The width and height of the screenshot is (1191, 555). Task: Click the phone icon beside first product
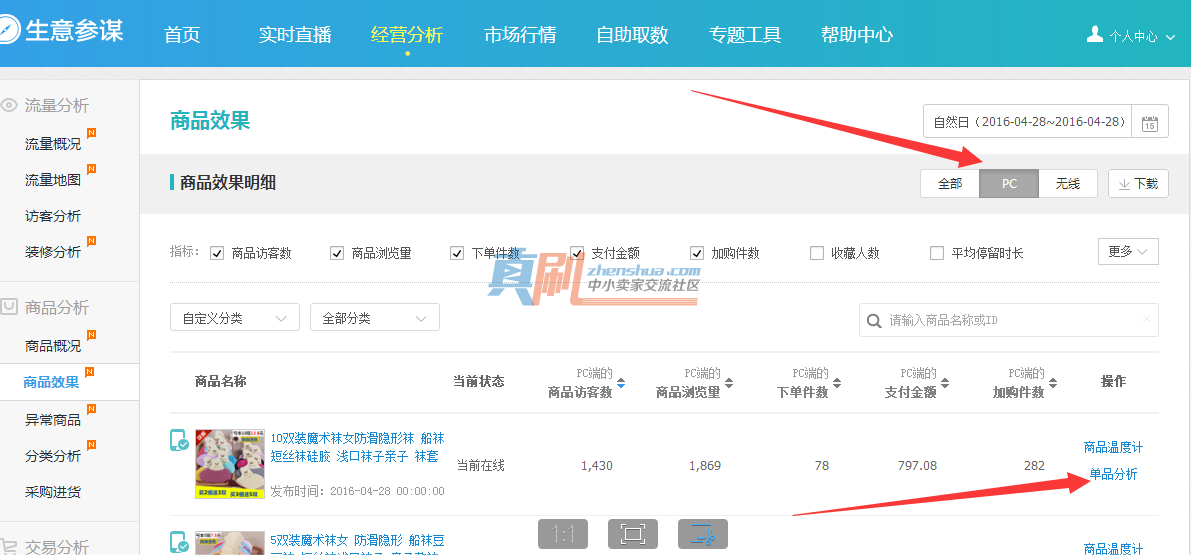click(x=179, y=441)
